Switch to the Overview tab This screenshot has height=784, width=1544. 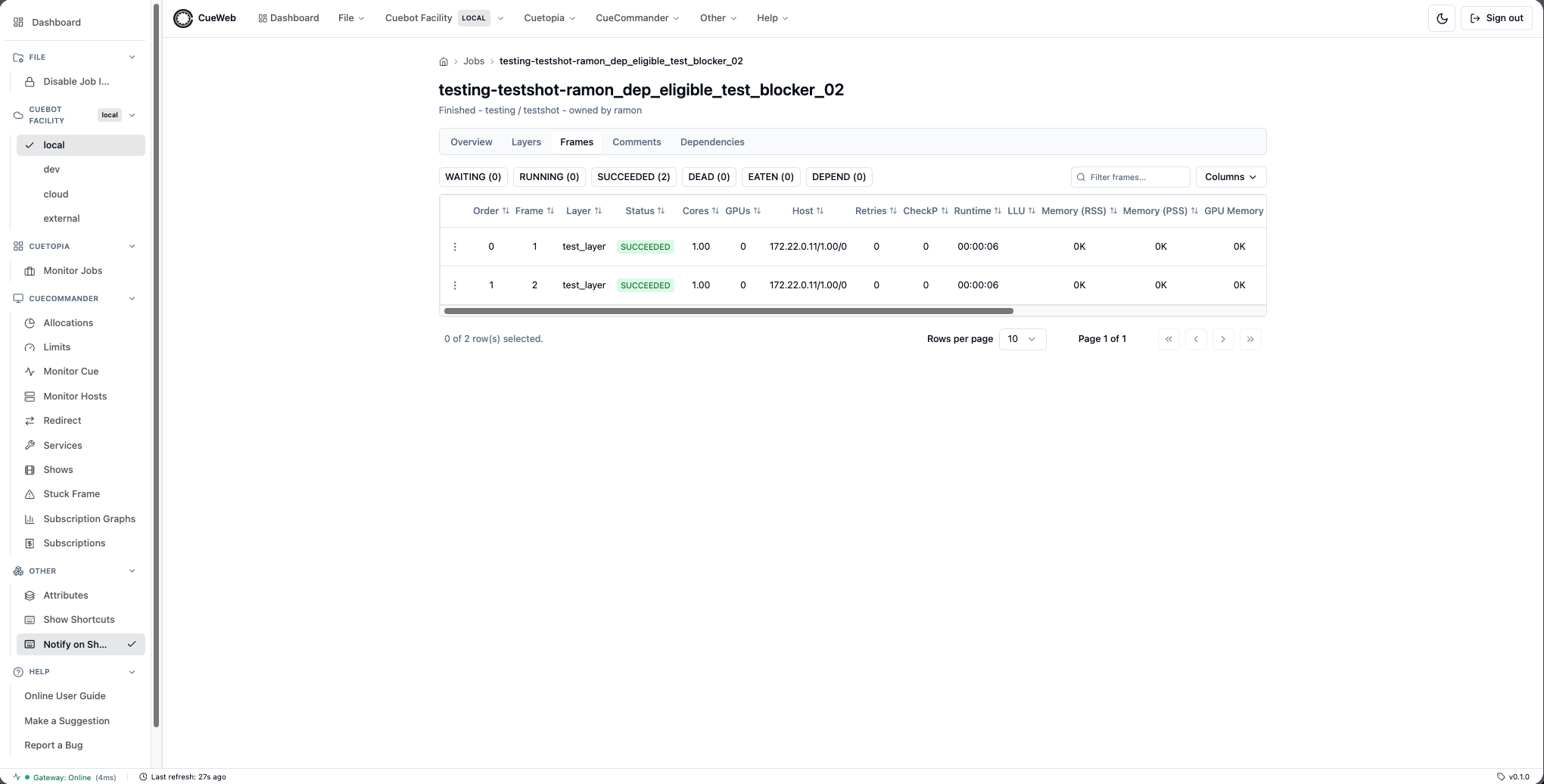[472, 142]
